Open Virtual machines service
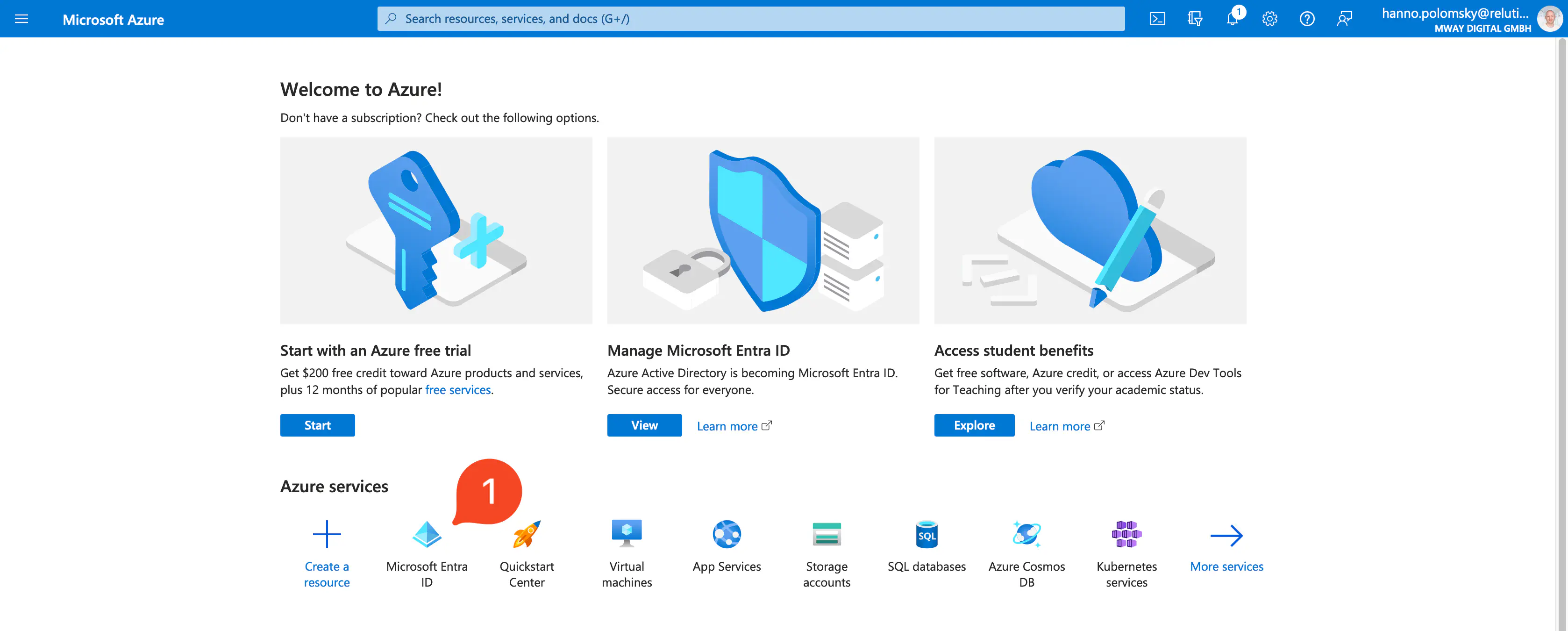 pos(627,535)
